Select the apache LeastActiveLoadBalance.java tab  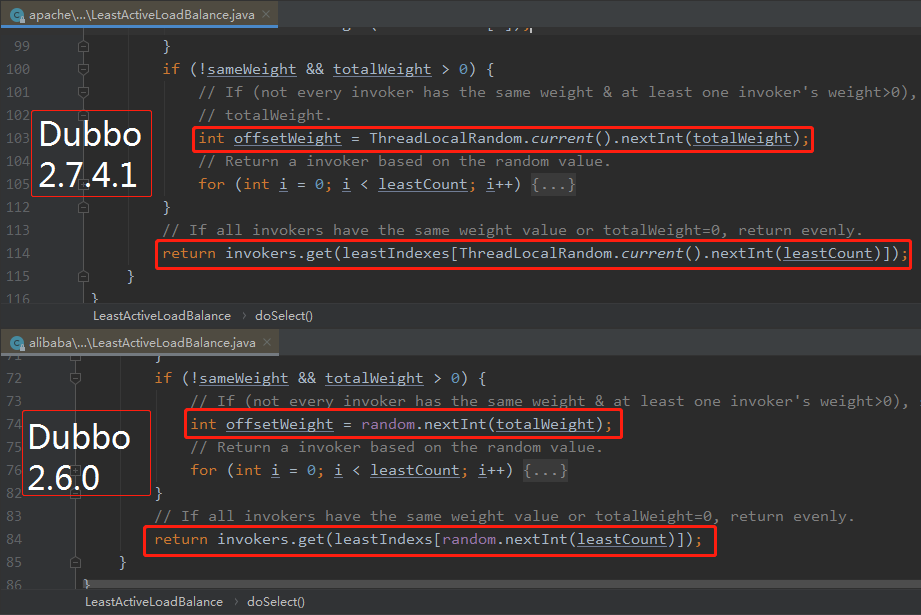pyautogui.click(x=139, y=14)
